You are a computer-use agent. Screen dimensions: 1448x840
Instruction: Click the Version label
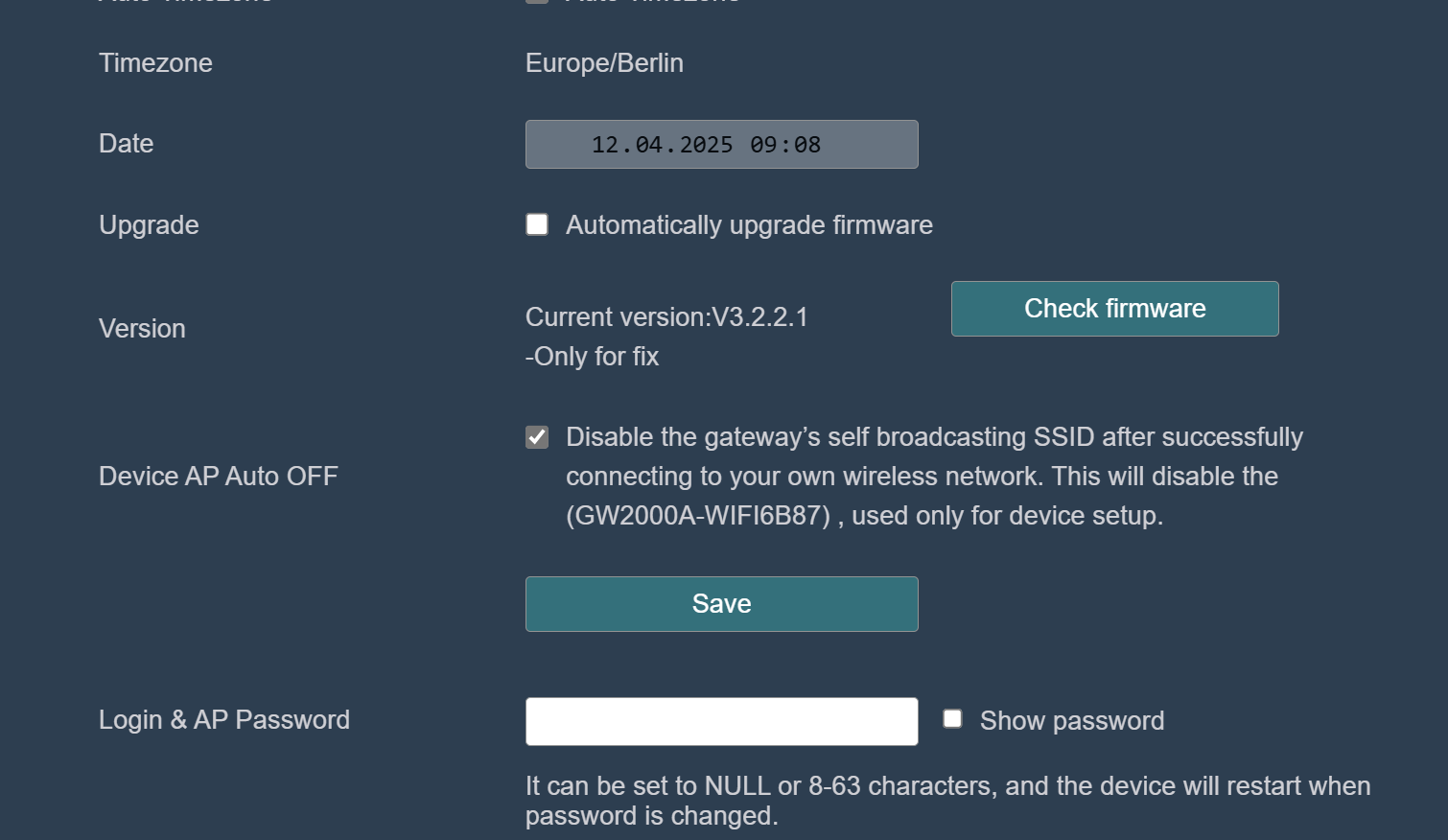pyautogui.click(x=142, y=328)
